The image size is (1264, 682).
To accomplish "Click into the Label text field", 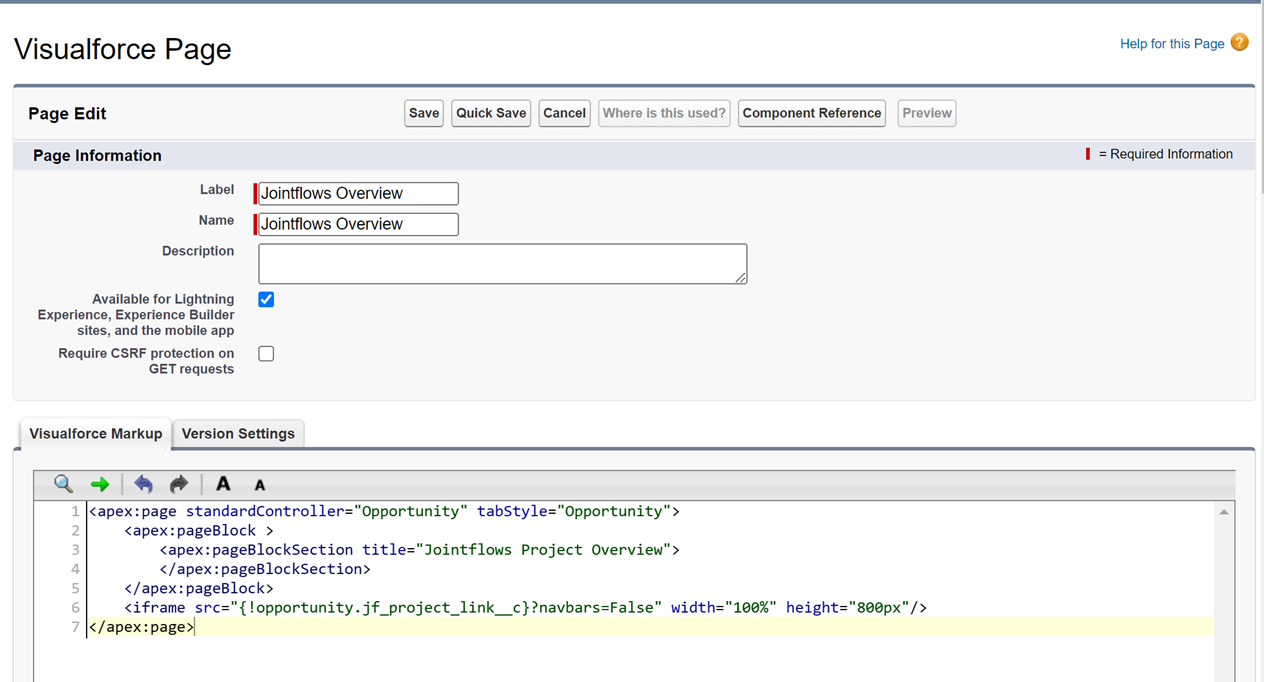I will (358, 194).
